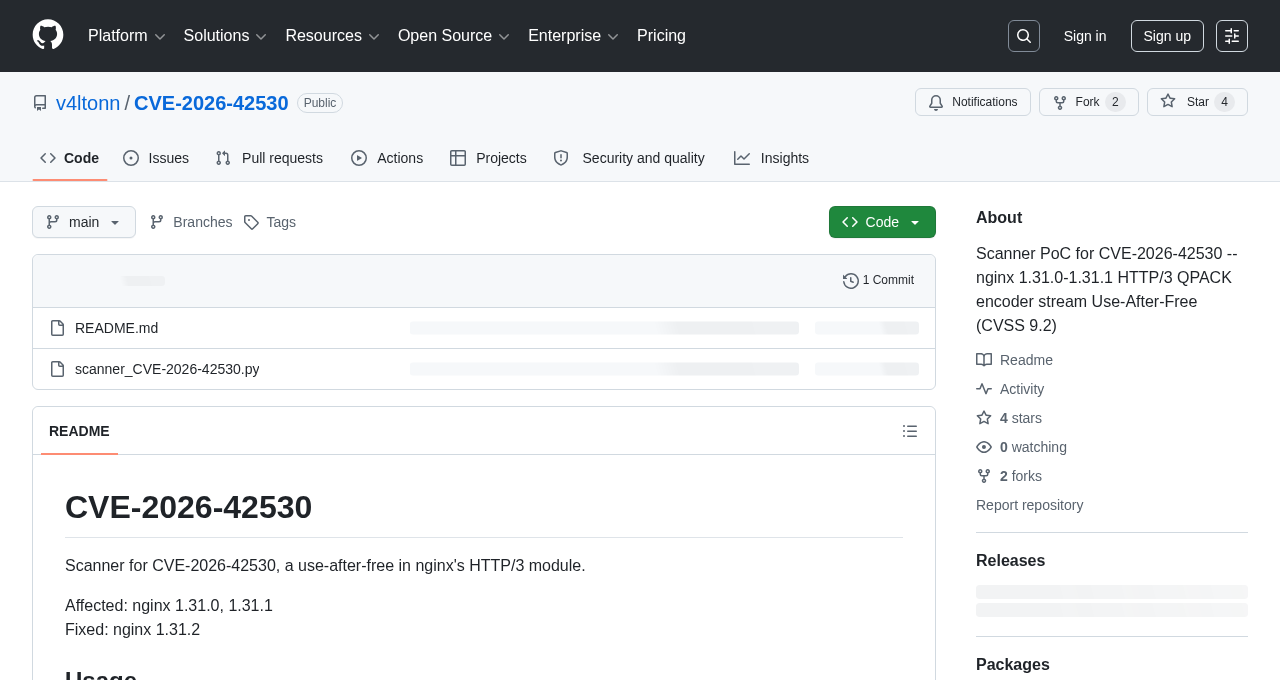Viewport: 1280px width, 680px height.
Task: Click the fork count badge 2
Action: pos(1115,102)
